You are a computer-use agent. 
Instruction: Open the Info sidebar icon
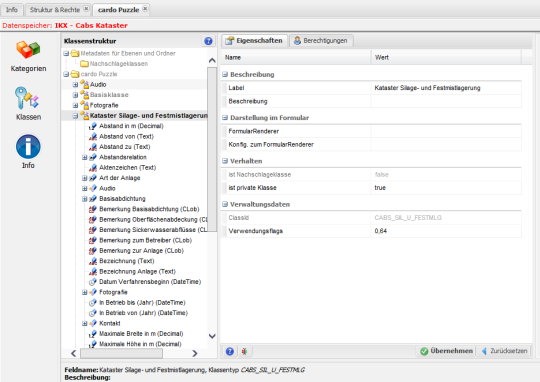tap(28, 146)
